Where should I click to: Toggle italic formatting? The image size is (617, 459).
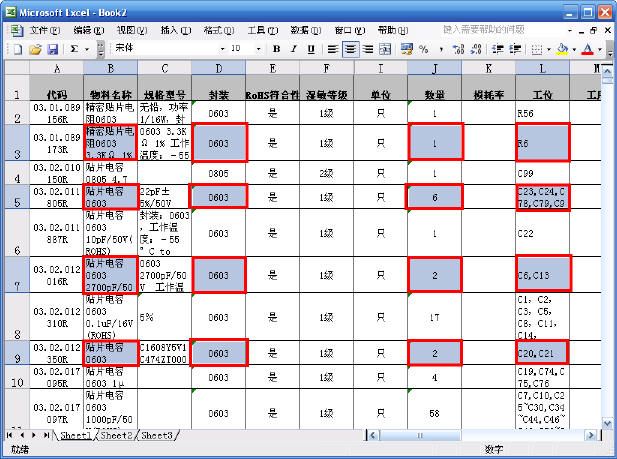click(x=293, y=48)
